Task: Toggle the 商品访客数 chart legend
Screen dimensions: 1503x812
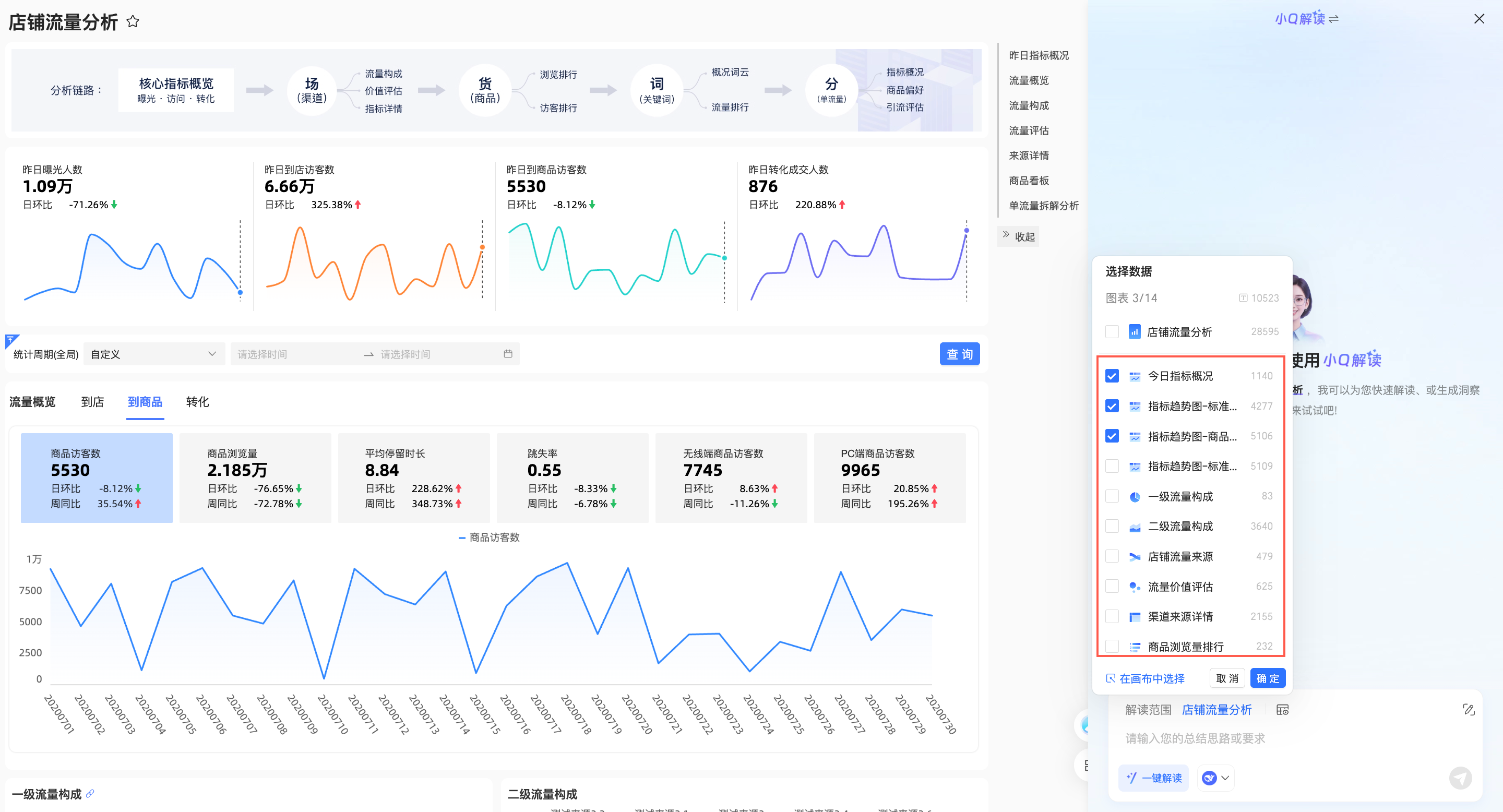Action: click(x=489, y=538)
